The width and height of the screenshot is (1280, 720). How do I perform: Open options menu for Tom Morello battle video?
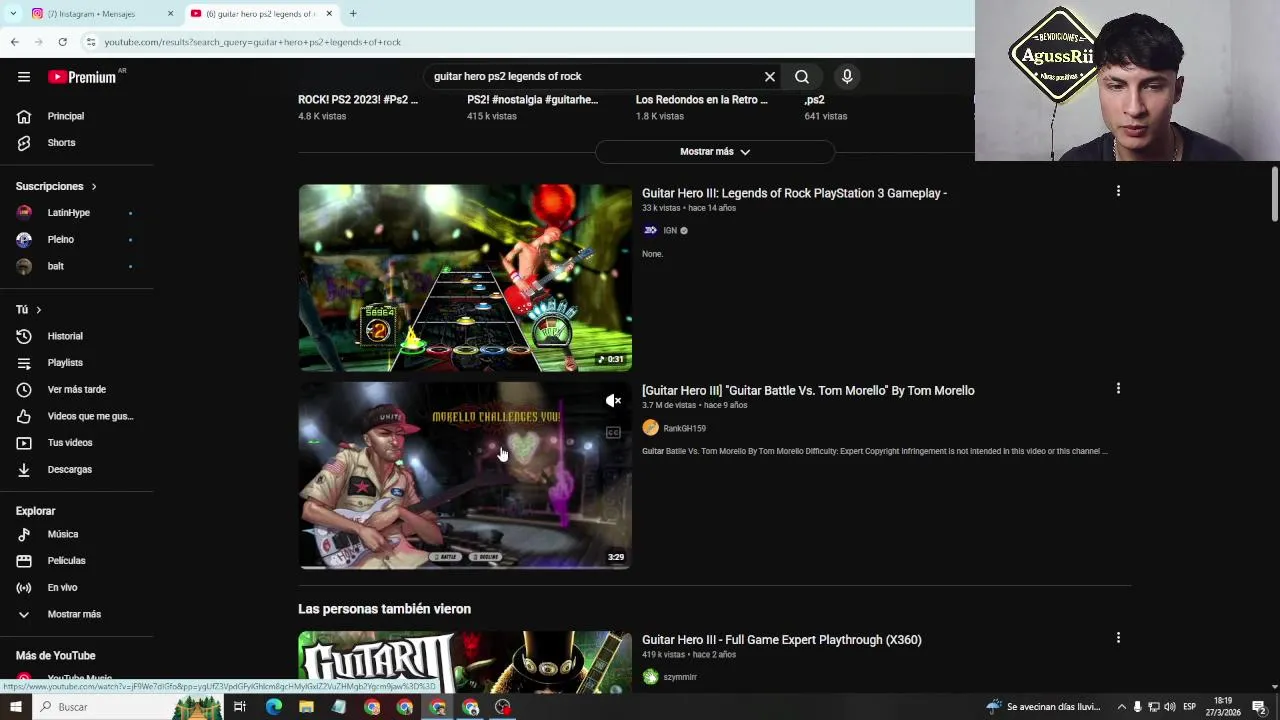pos(1118,388)
